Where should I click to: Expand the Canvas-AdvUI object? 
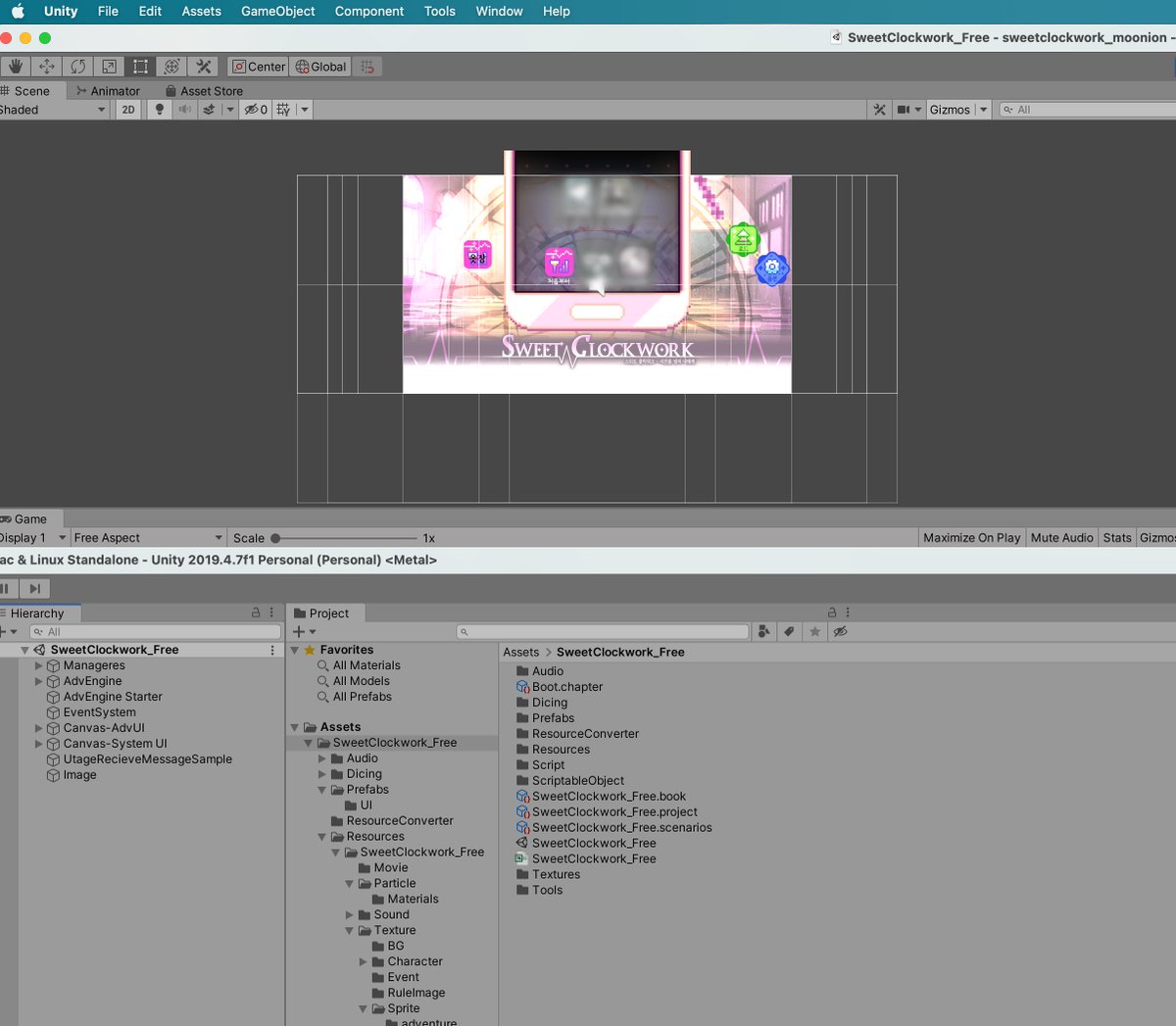click(39, 728)
